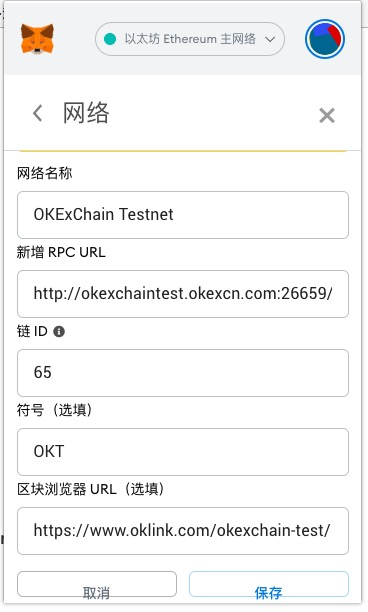Focus the 新增 RPC URL input
This screenshot has width=368, height=612.
[183, 294]
